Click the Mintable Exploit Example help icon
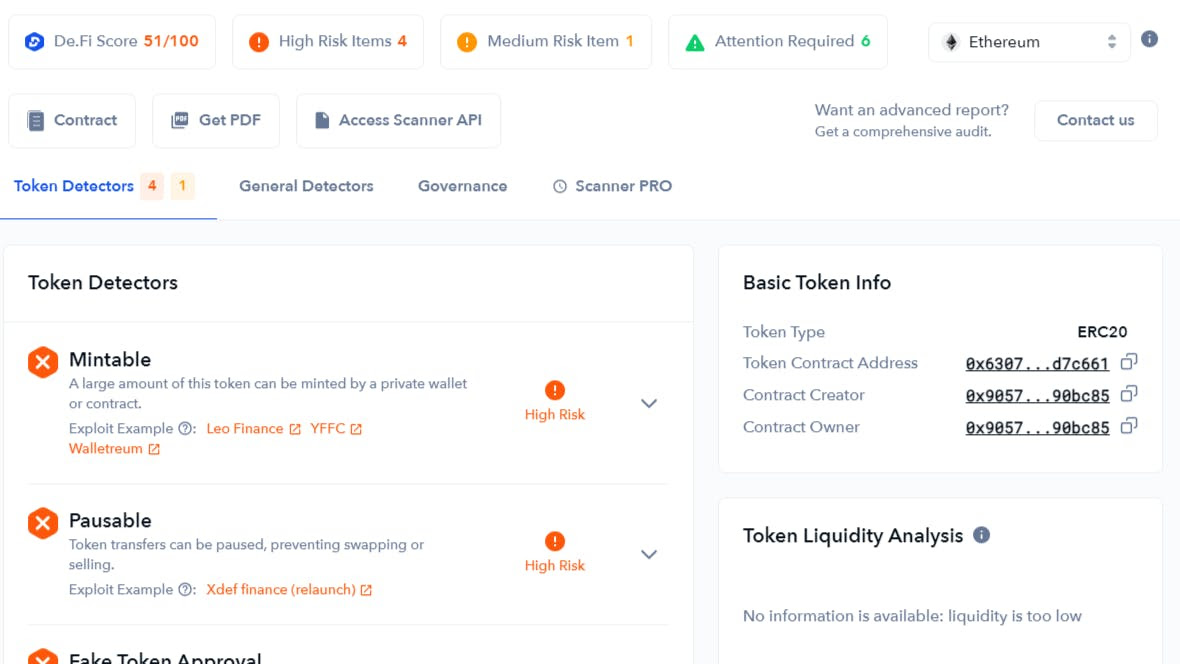Image resolution: width=1180 pixels, height=664 pixels. (x=186, y=429)
